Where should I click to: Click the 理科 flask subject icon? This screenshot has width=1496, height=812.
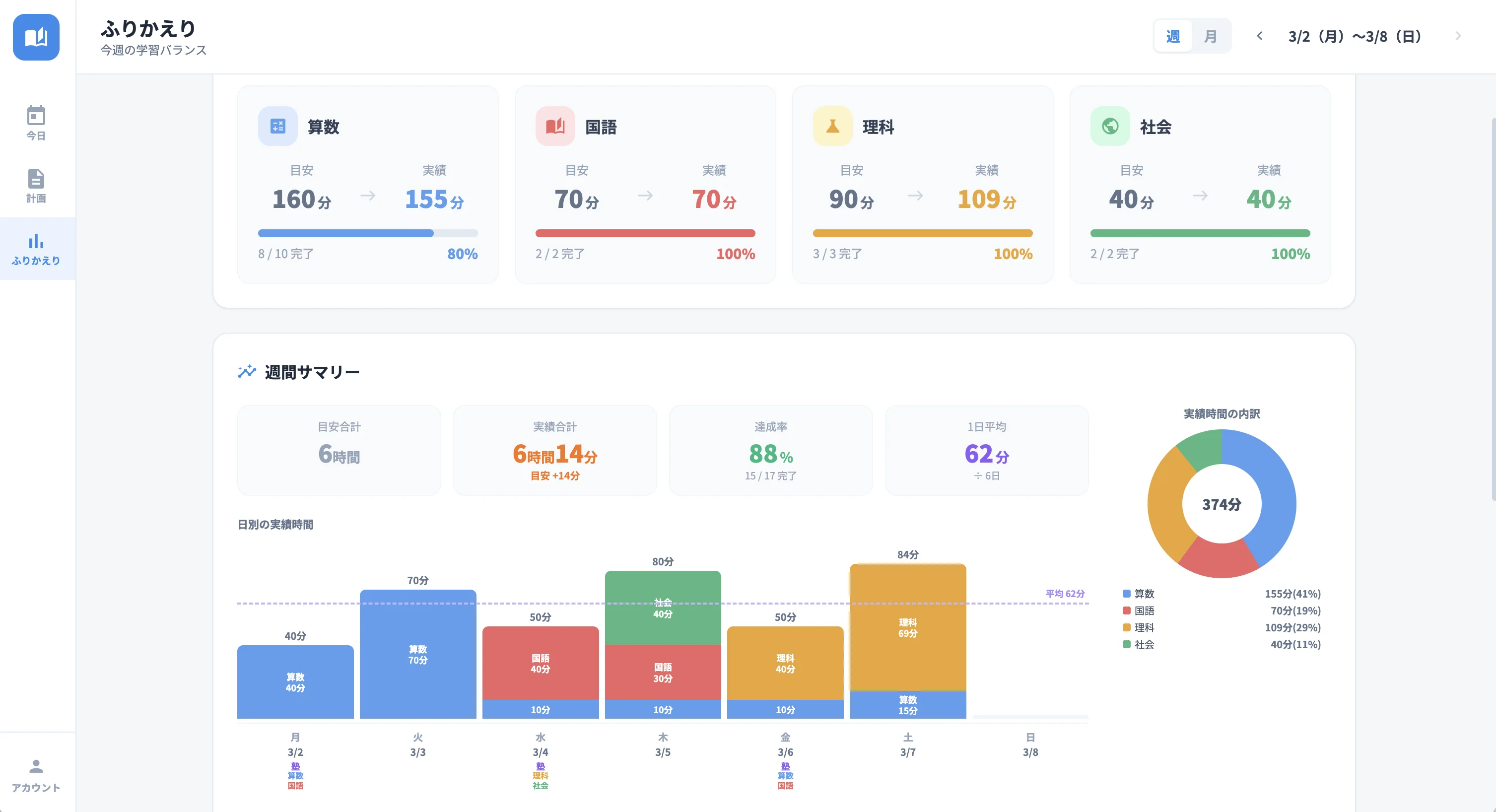(832, 126)
